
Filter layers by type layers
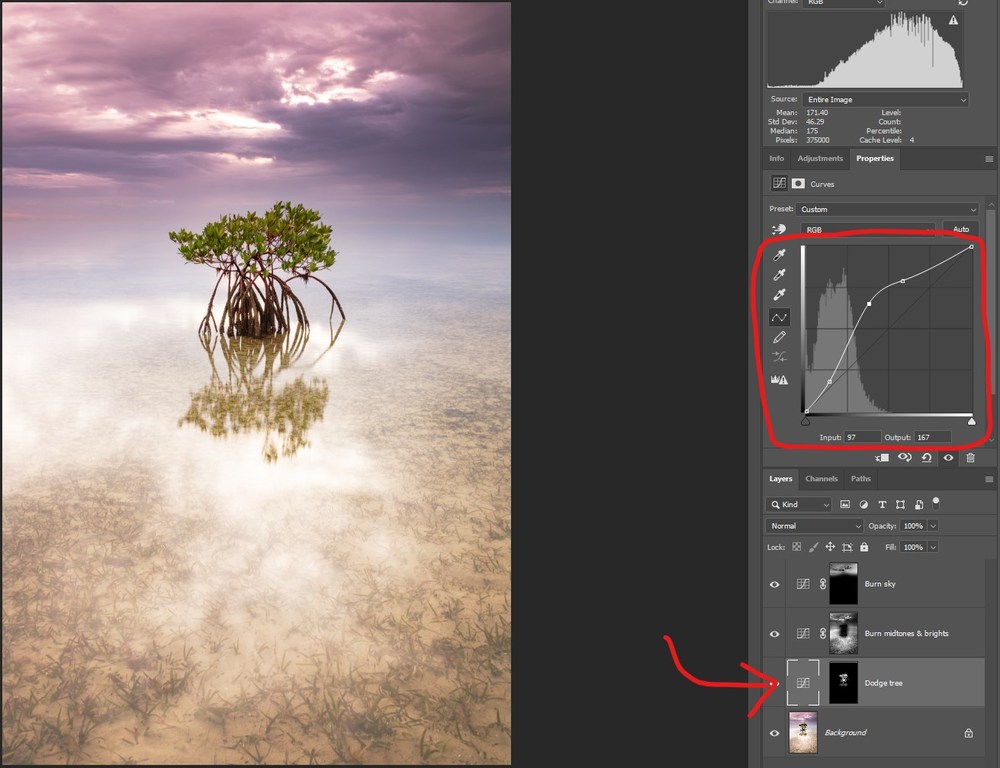[882, 505]
